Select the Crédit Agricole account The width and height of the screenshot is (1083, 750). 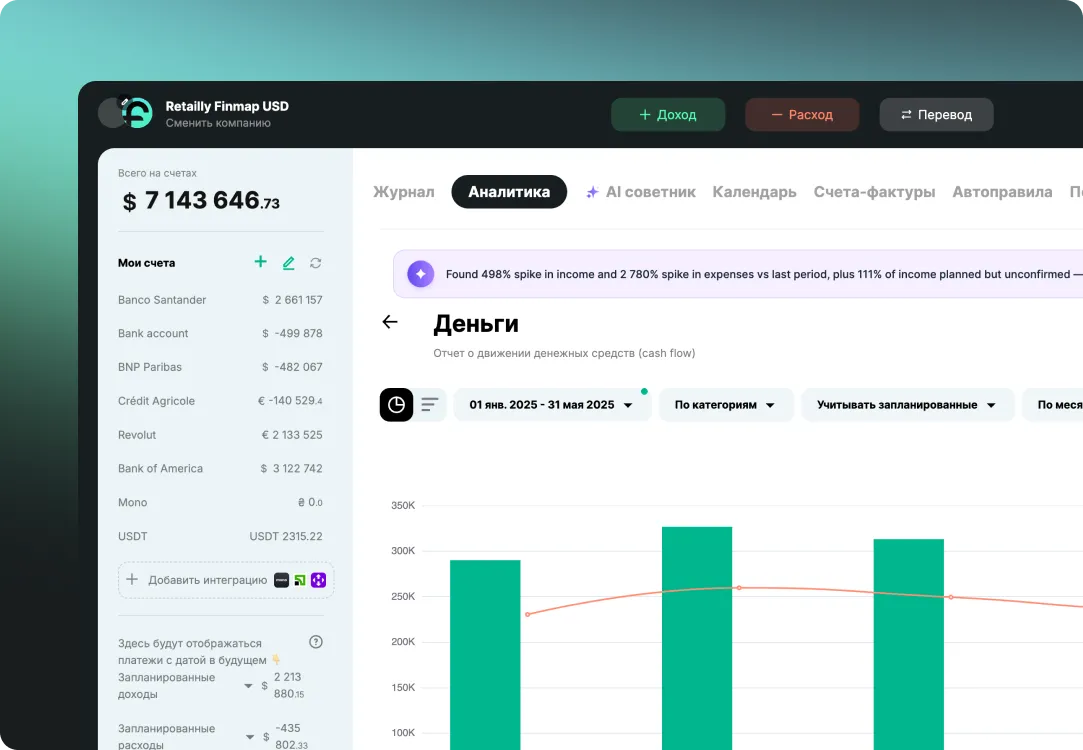point(220,401)
